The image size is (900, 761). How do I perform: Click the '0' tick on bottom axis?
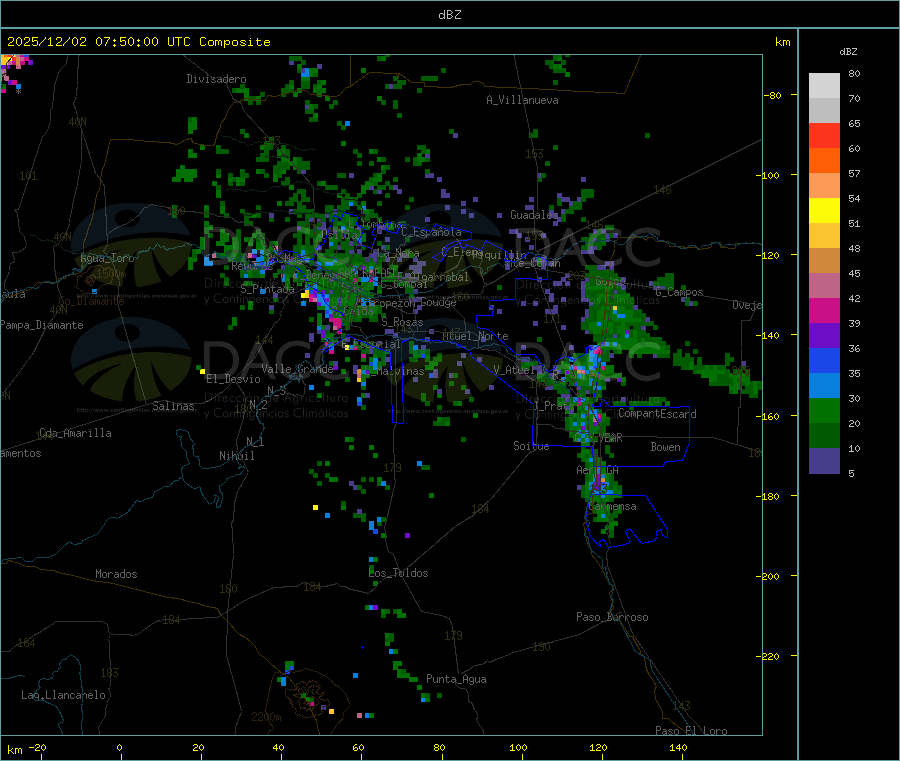tap(119, 747)
